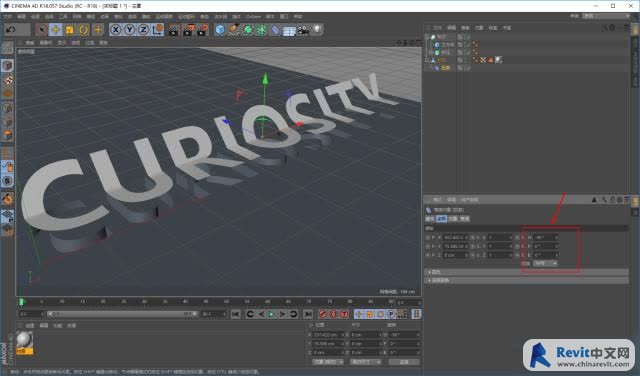This screenshot has width=640, height=376.
Task: Toggle the world coordinate system button
Action: click(158, 30)
